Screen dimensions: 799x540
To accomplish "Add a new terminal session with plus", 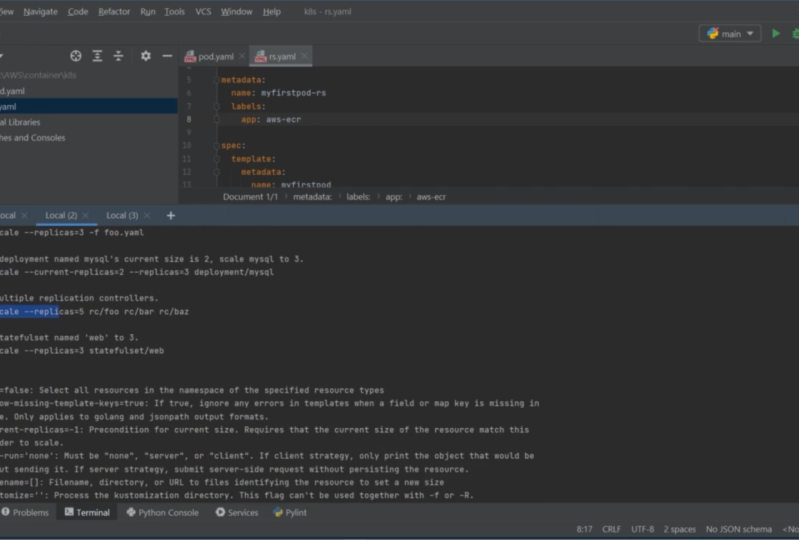I will point(171,215).
